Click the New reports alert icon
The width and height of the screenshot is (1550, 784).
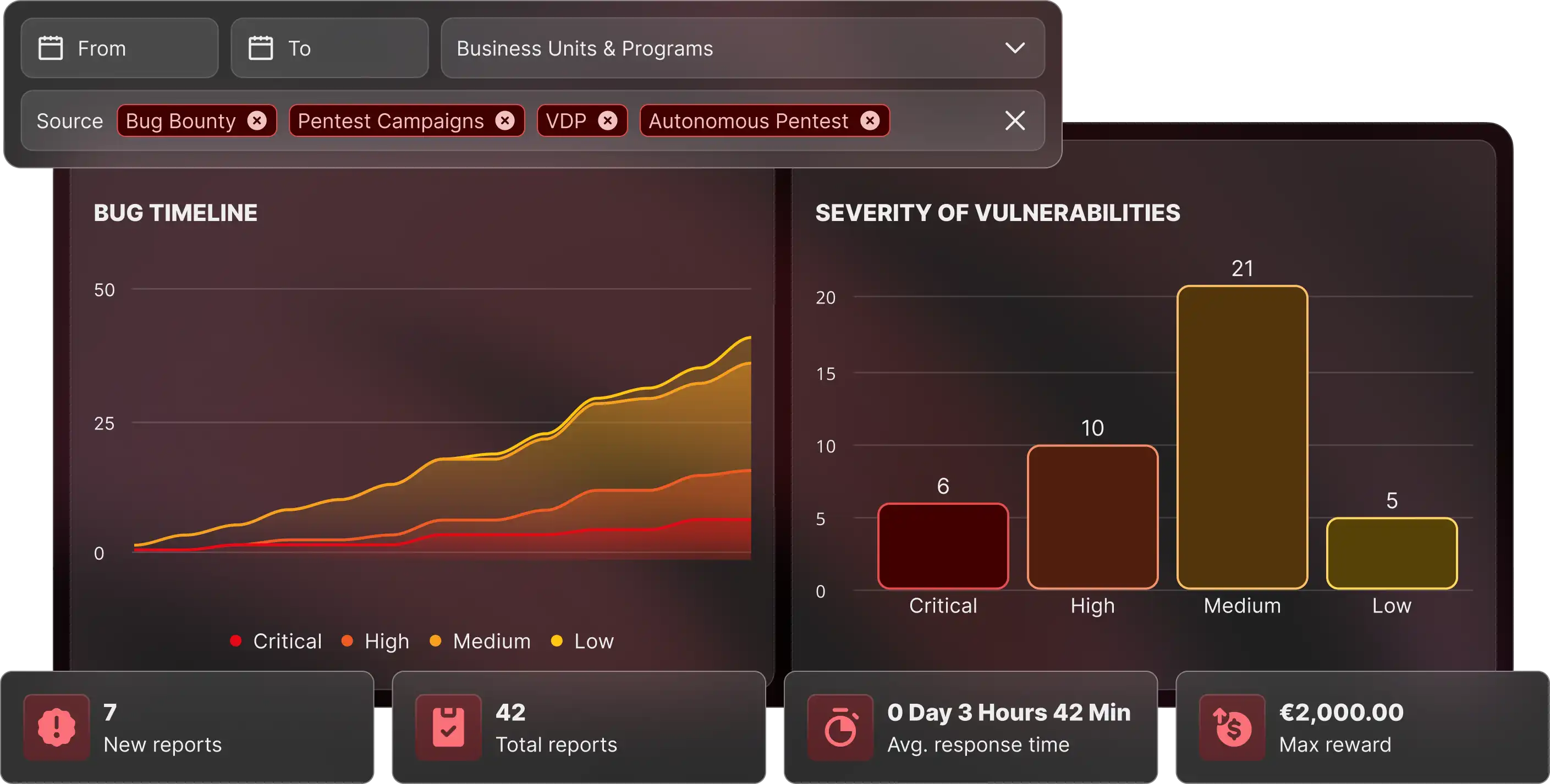tap(57, 727)
